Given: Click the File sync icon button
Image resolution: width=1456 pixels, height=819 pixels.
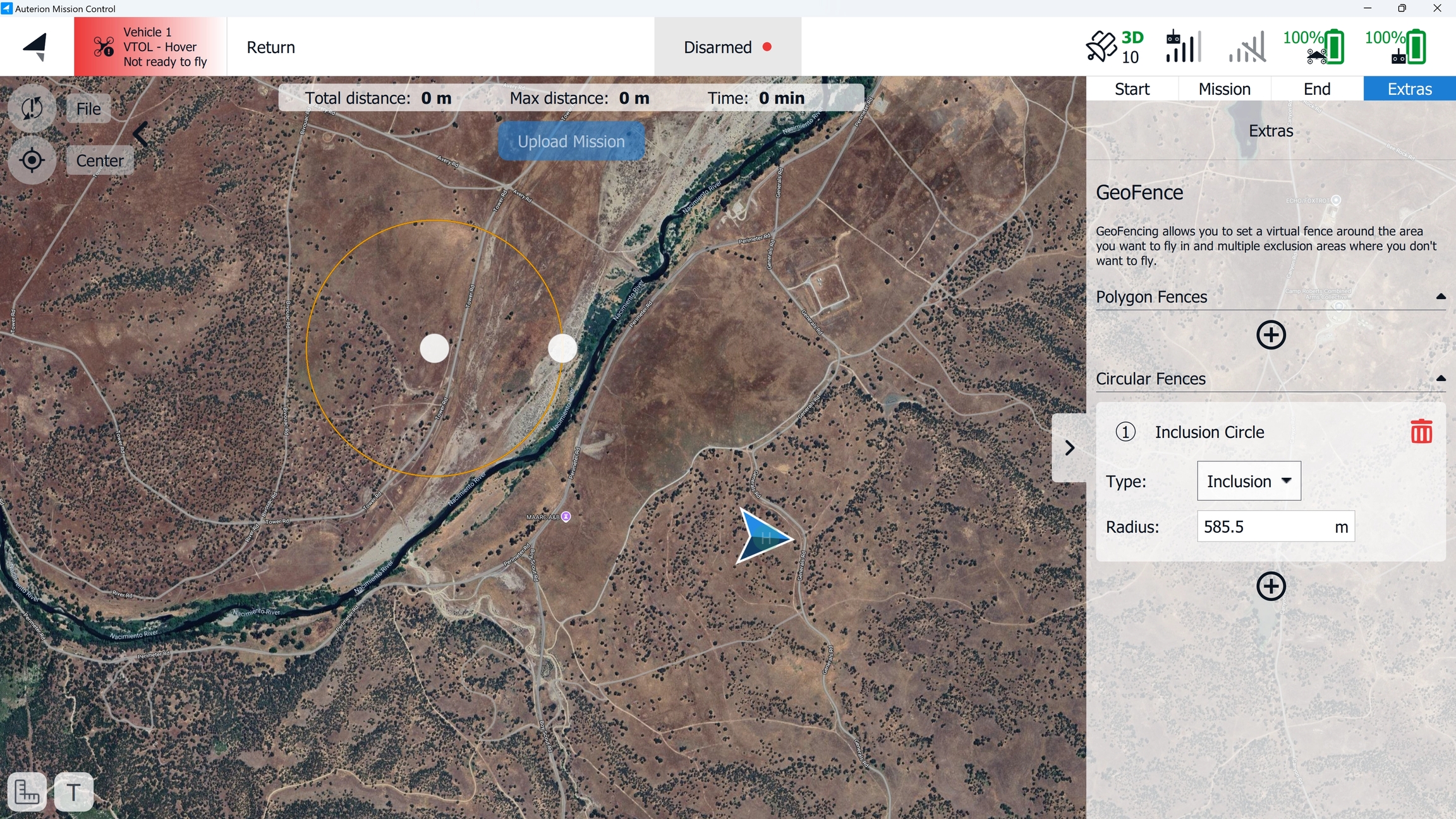Looking at the screenshot, I should (32, 109).
